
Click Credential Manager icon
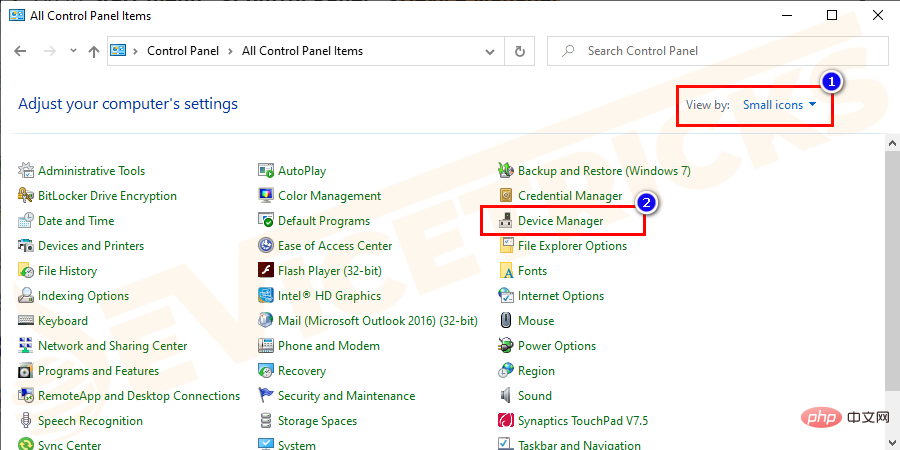tap(506, 196)
